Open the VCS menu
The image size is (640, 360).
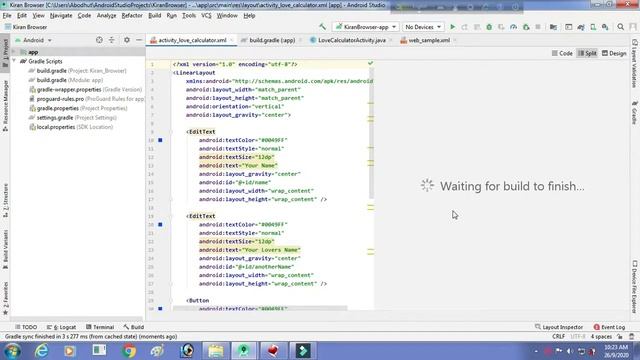click(x=206, y=16)
